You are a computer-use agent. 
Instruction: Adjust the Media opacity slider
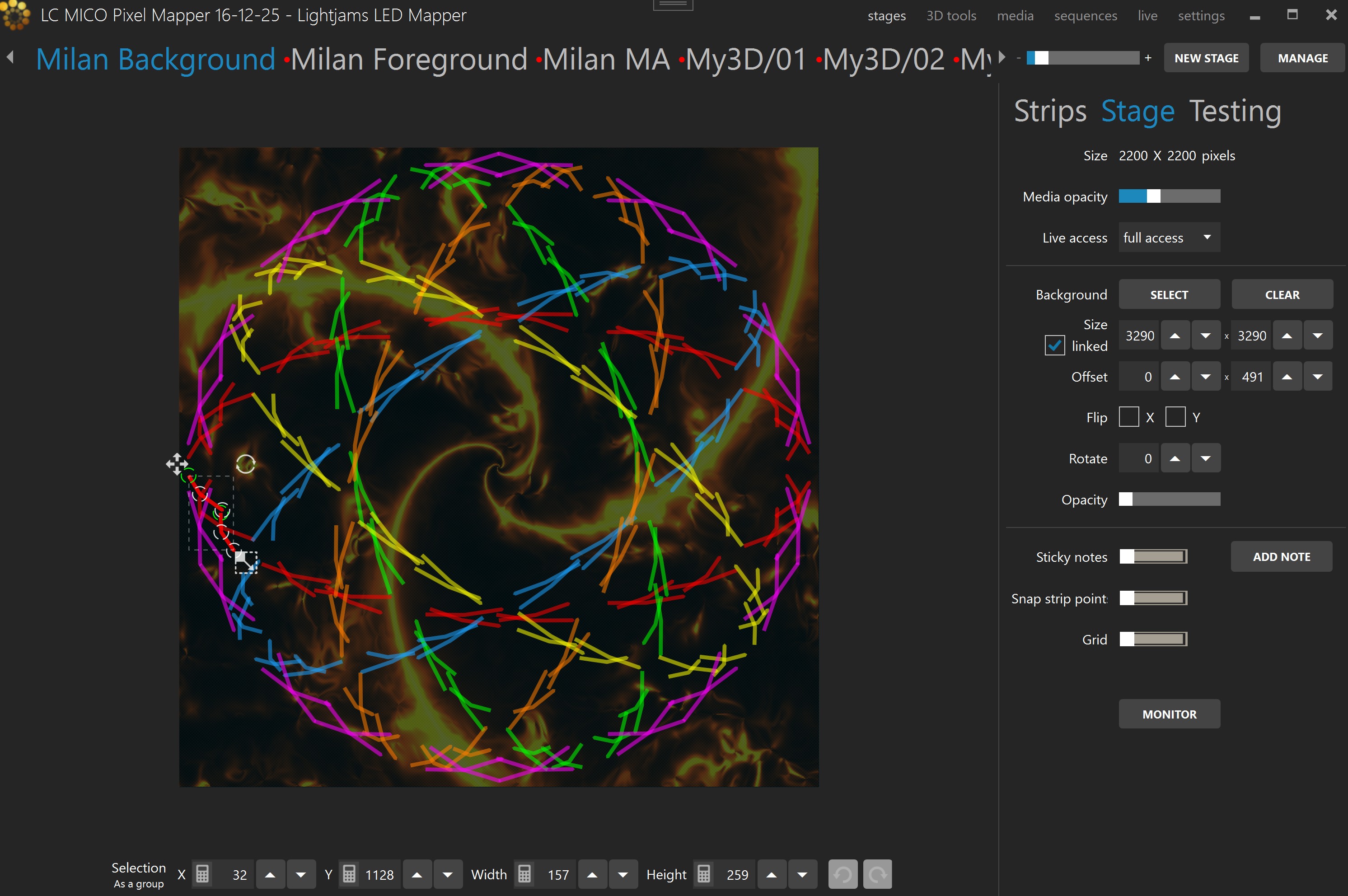(1169, 196)
